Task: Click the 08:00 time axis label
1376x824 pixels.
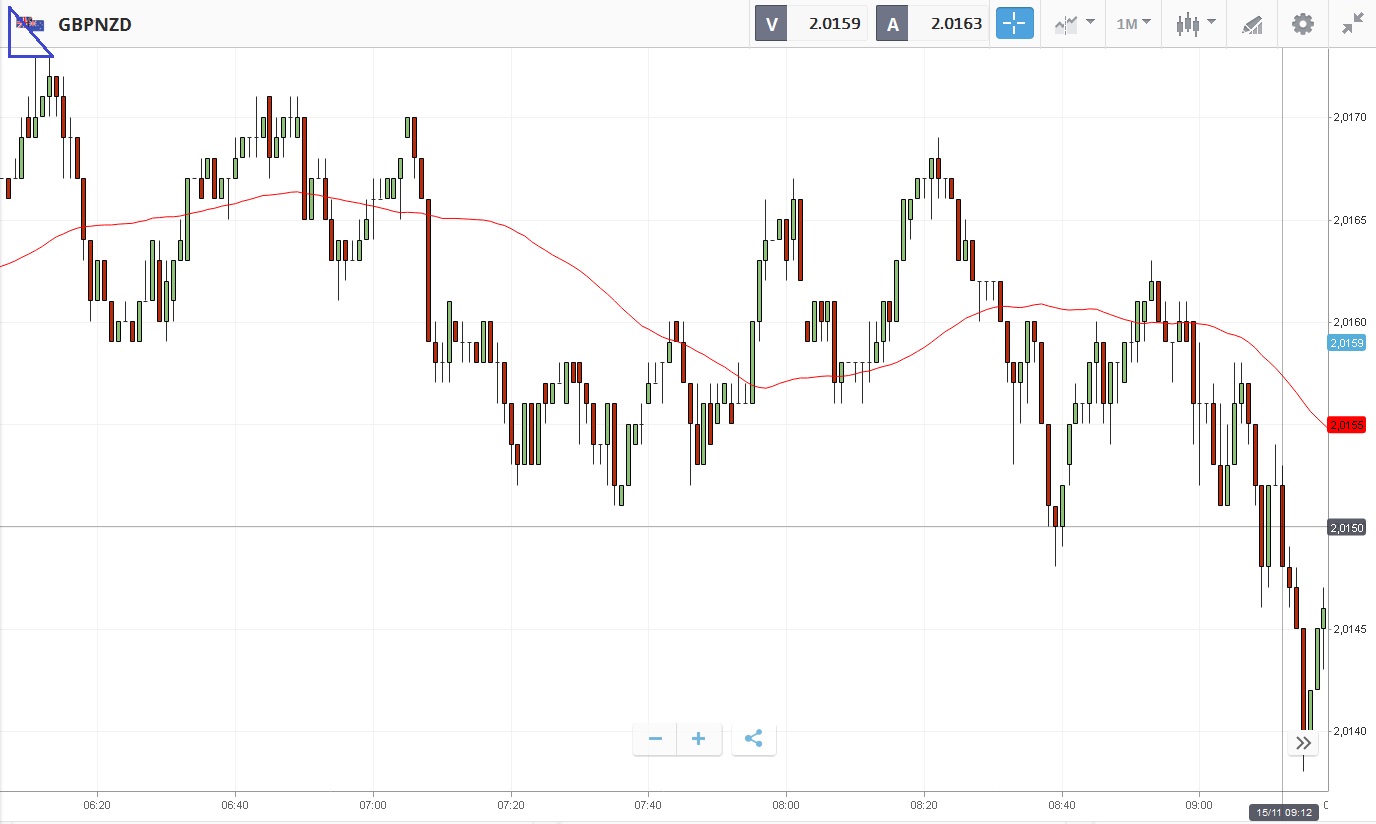Action: click(786, 804)
